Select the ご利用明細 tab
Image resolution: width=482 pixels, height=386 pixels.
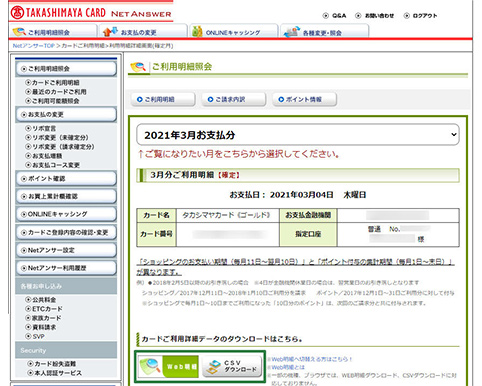tap(163, 99)
